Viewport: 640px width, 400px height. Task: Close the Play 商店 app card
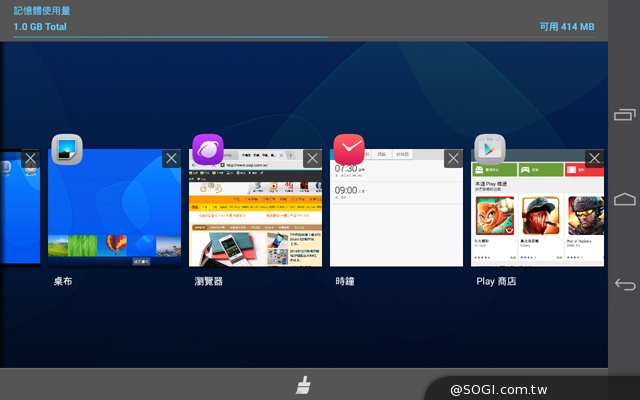click(x=594, y=159)
